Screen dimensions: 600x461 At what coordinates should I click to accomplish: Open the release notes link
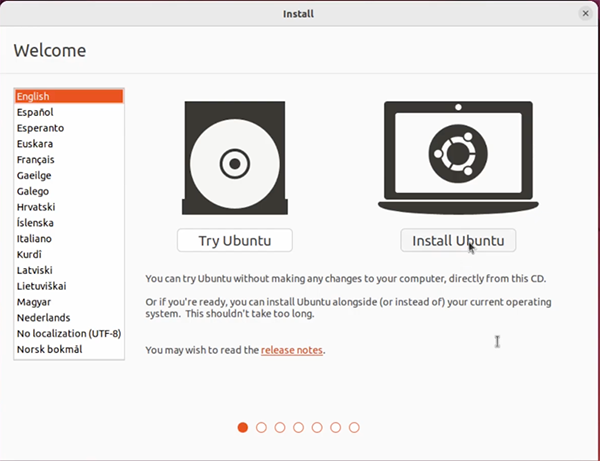tap(292, 350)
